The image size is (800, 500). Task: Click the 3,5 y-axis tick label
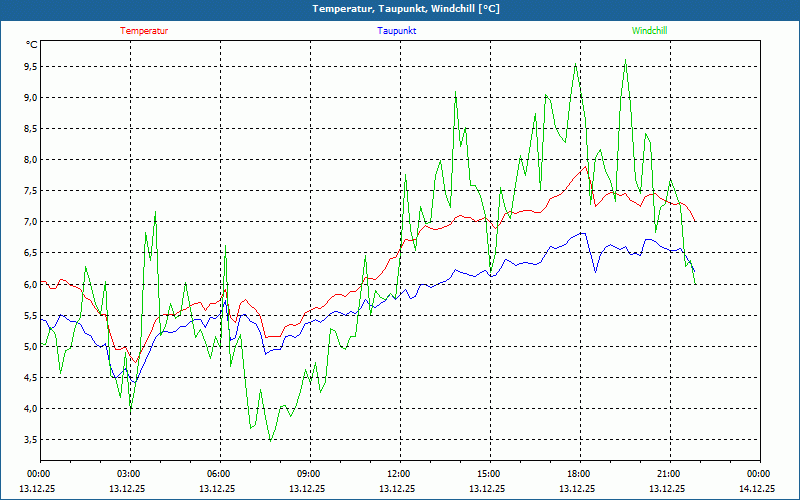[x=30, y=440]
